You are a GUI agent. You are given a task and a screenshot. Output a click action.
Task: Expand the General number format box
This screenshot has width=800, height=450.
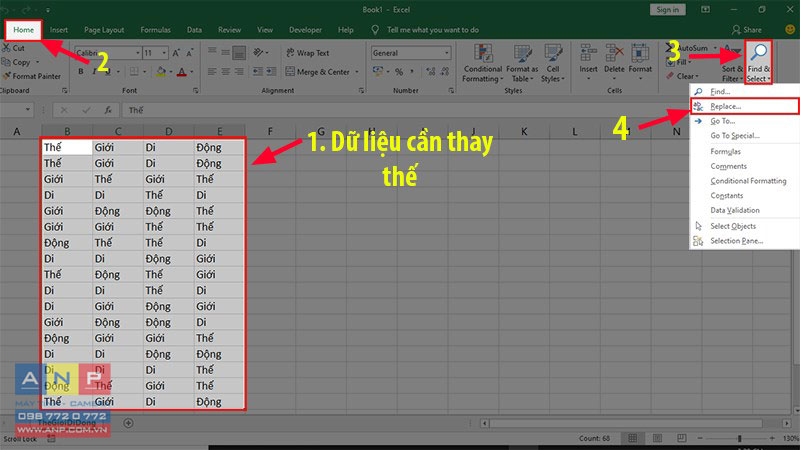tap(447, 53)
